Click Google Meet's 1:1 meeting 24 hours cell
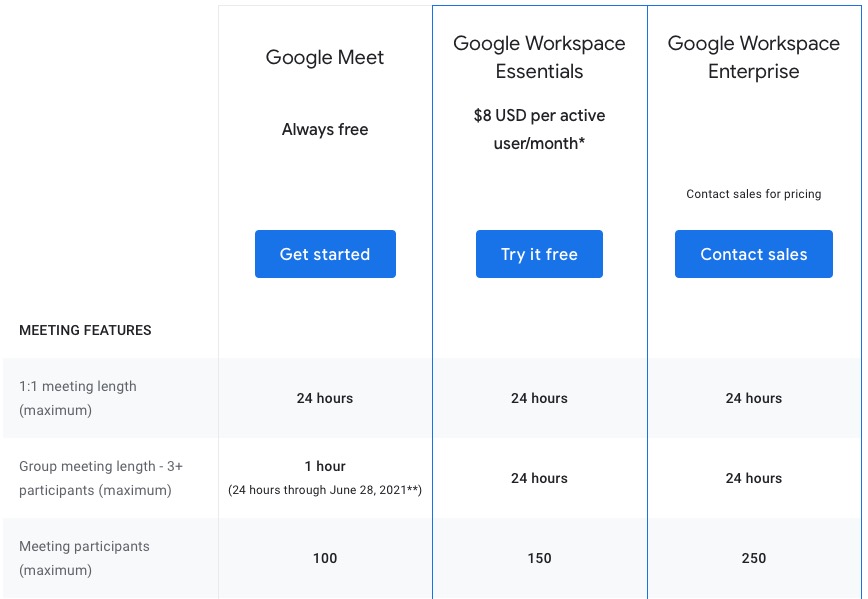The width and height of the screenshot is (868, 599). click(x=325, y=398)
